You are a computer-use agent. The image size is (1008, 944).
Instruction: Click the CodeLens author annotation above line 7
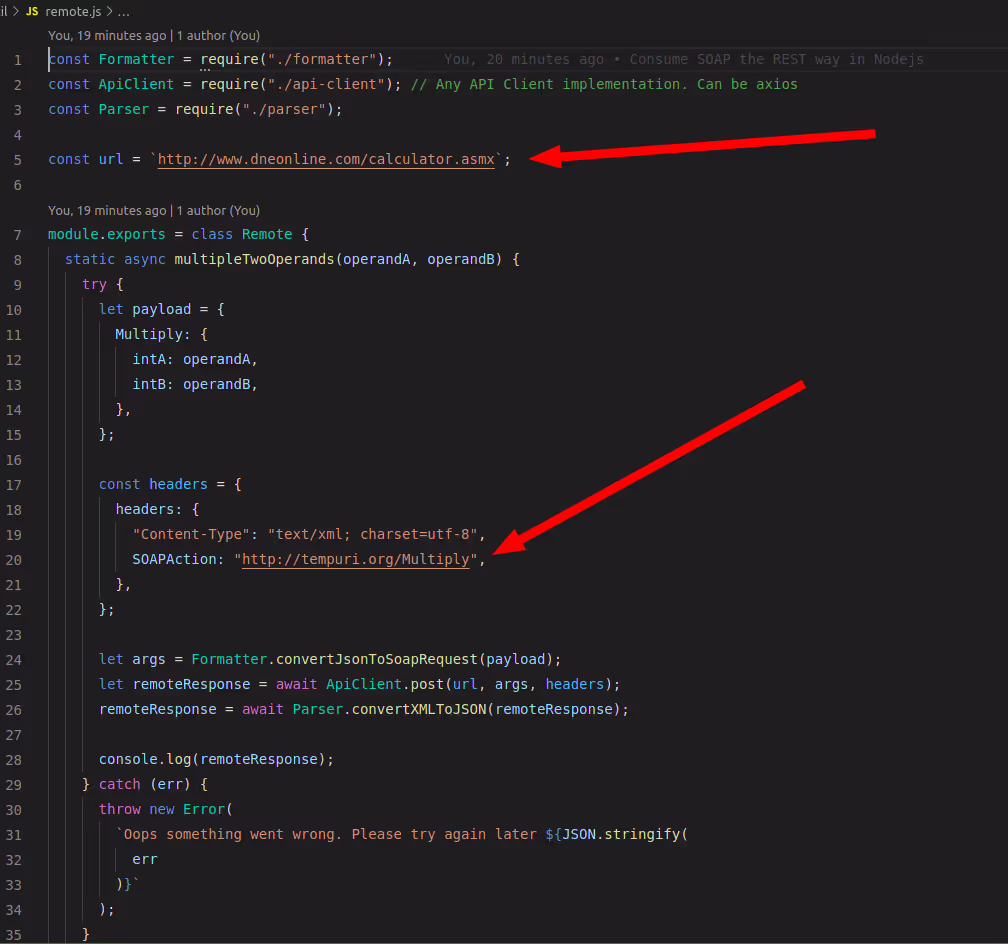tap(154, 210)
